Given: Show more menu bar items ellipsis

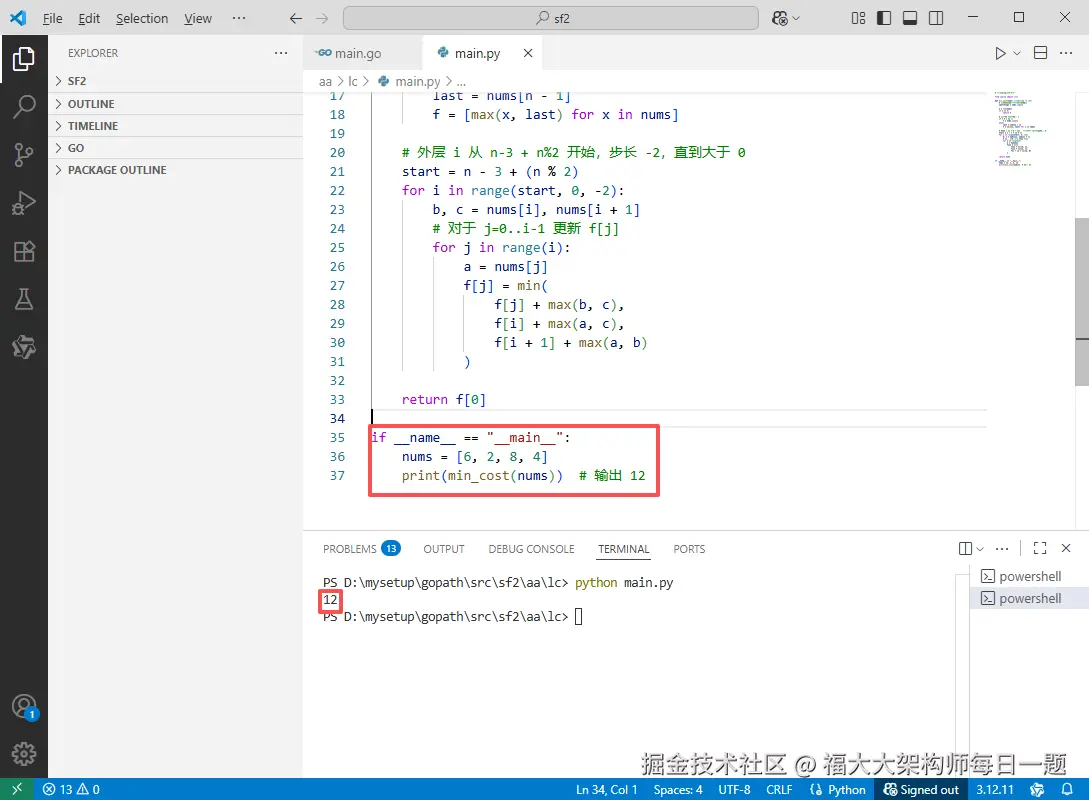Looking at the screenshot, I should 239,18.
